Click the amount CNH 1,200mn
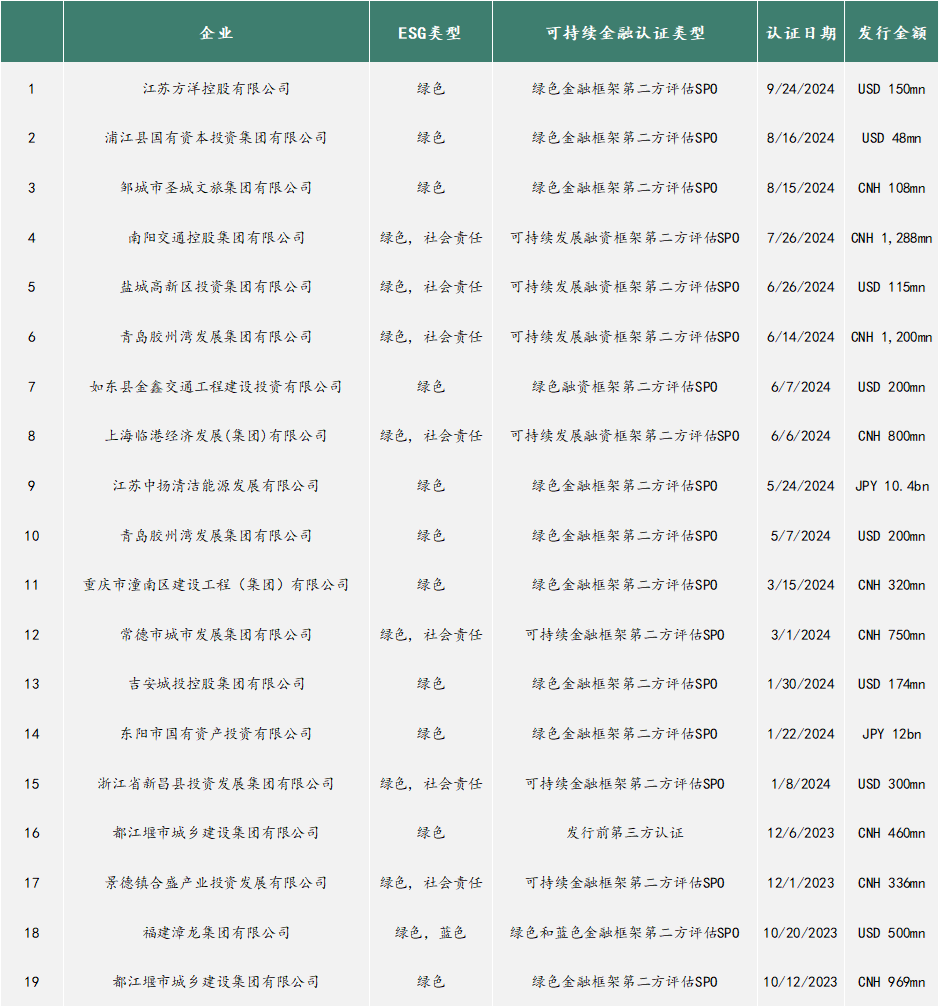 (x=892, y=337)
